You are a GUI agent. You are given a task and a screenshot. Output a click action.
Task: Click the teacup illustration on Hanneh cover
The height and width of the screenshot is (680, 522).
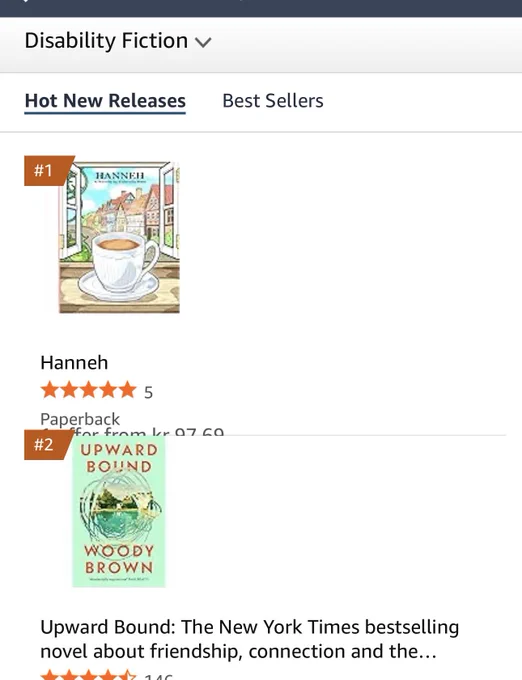(119, 268)
